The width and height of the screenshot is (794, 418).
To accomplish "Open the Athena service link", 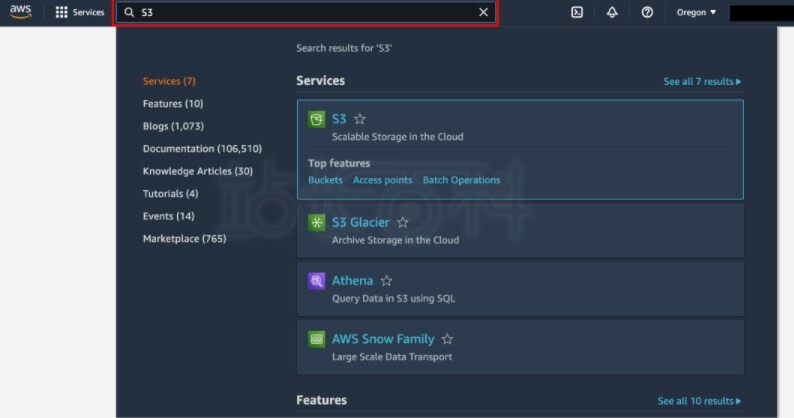I will coord(352,281).
